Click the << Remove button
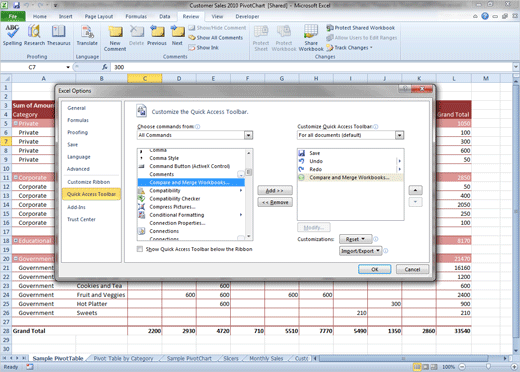520x372 pixels. pyautogui.click(x=275, y=202)
